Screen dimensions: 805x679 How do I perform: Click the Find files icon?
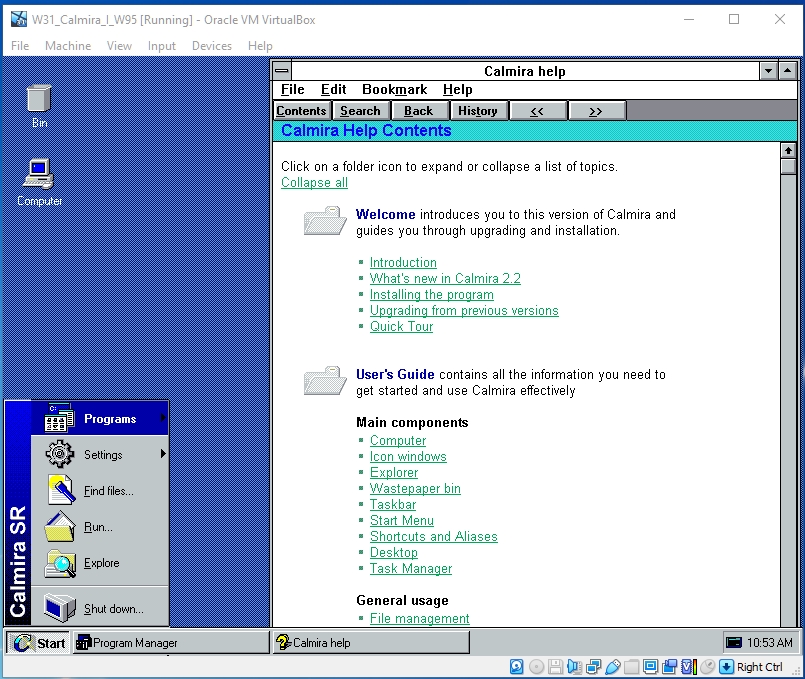tap(61, 490)
